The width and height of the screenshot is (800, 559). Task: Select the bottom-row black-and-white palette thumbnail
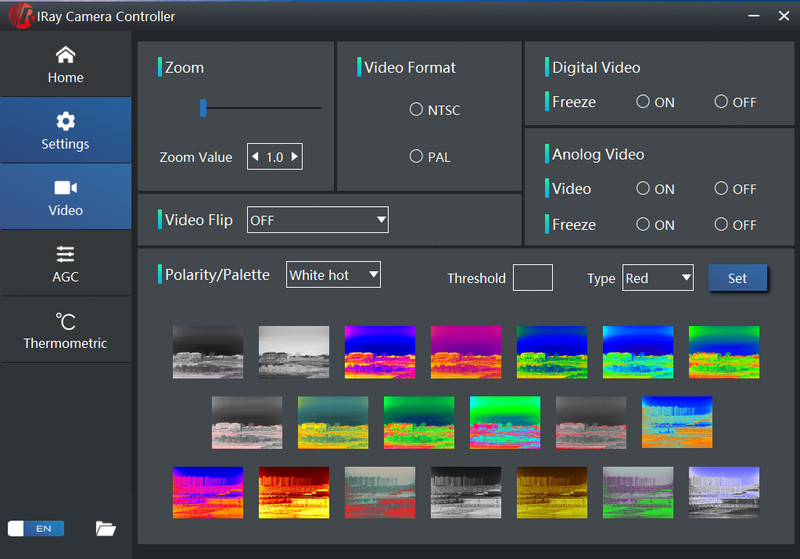point(466,492)
